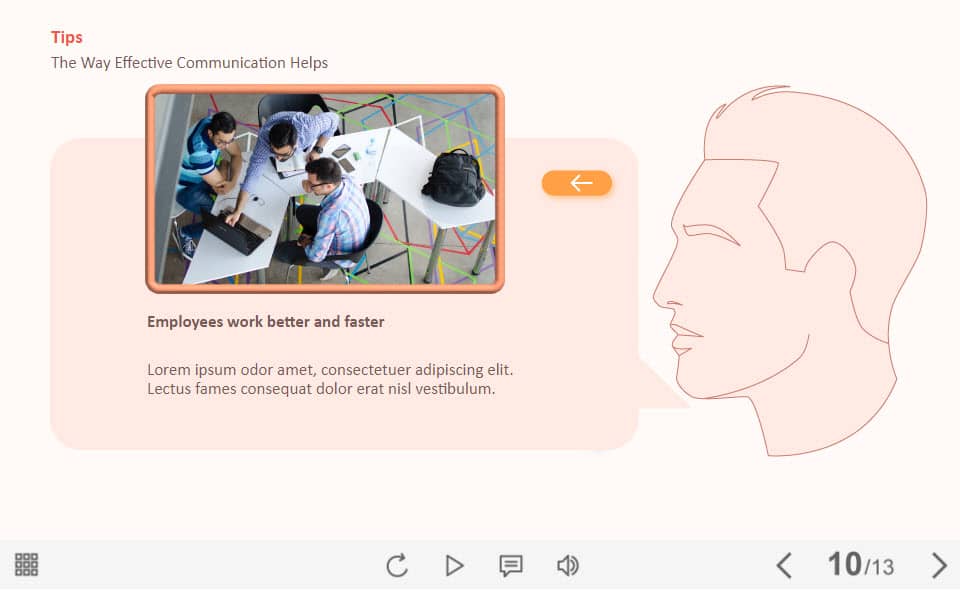
Task: Go to previous slide chevron
Action: tap(784, 565)
